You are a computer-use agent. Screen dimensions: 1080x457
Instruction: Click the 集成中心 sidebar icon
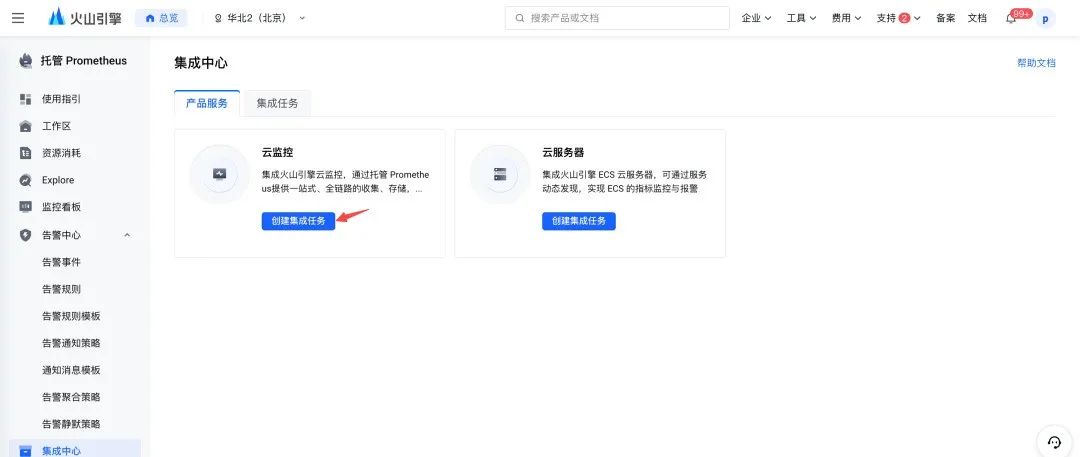[x=25, y=451]
